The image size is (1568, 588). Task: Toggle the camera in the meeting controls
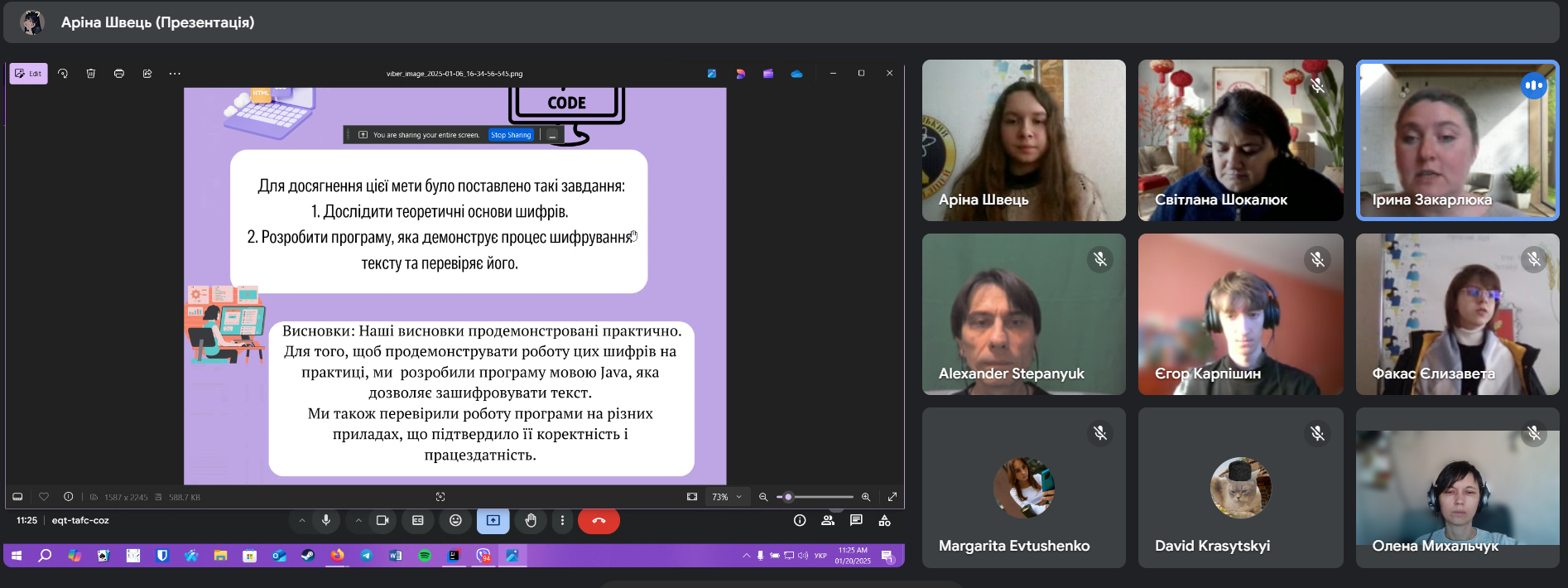point(382,520)
